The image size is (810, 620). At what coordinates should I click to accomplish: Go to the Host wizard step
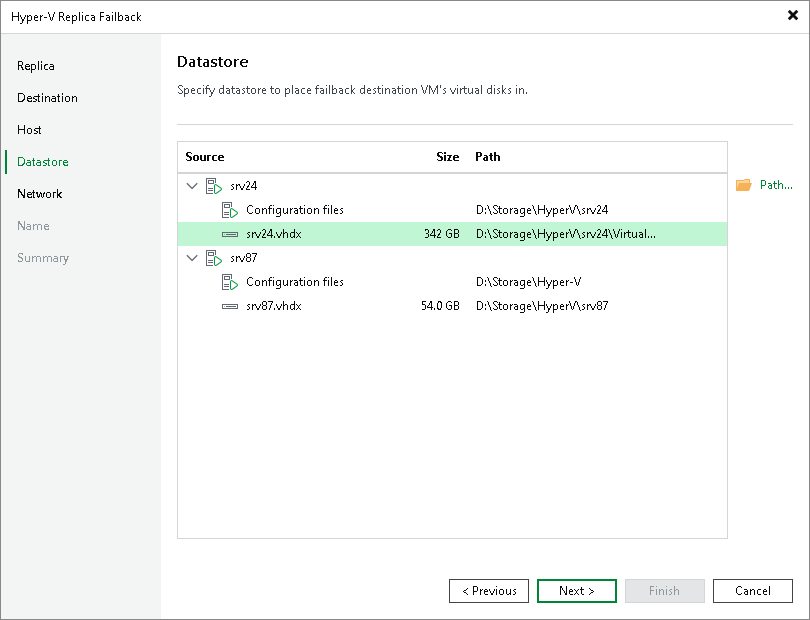[x=29, y=130]
